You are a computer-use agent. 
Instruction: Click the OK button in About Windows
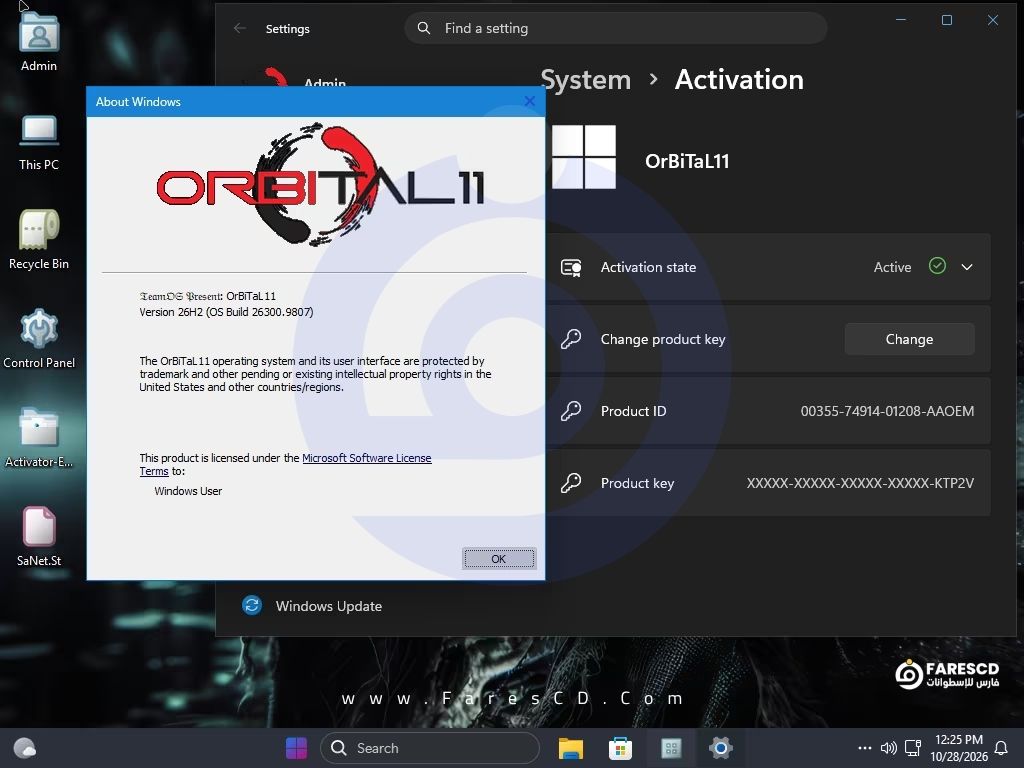(499, 559)
